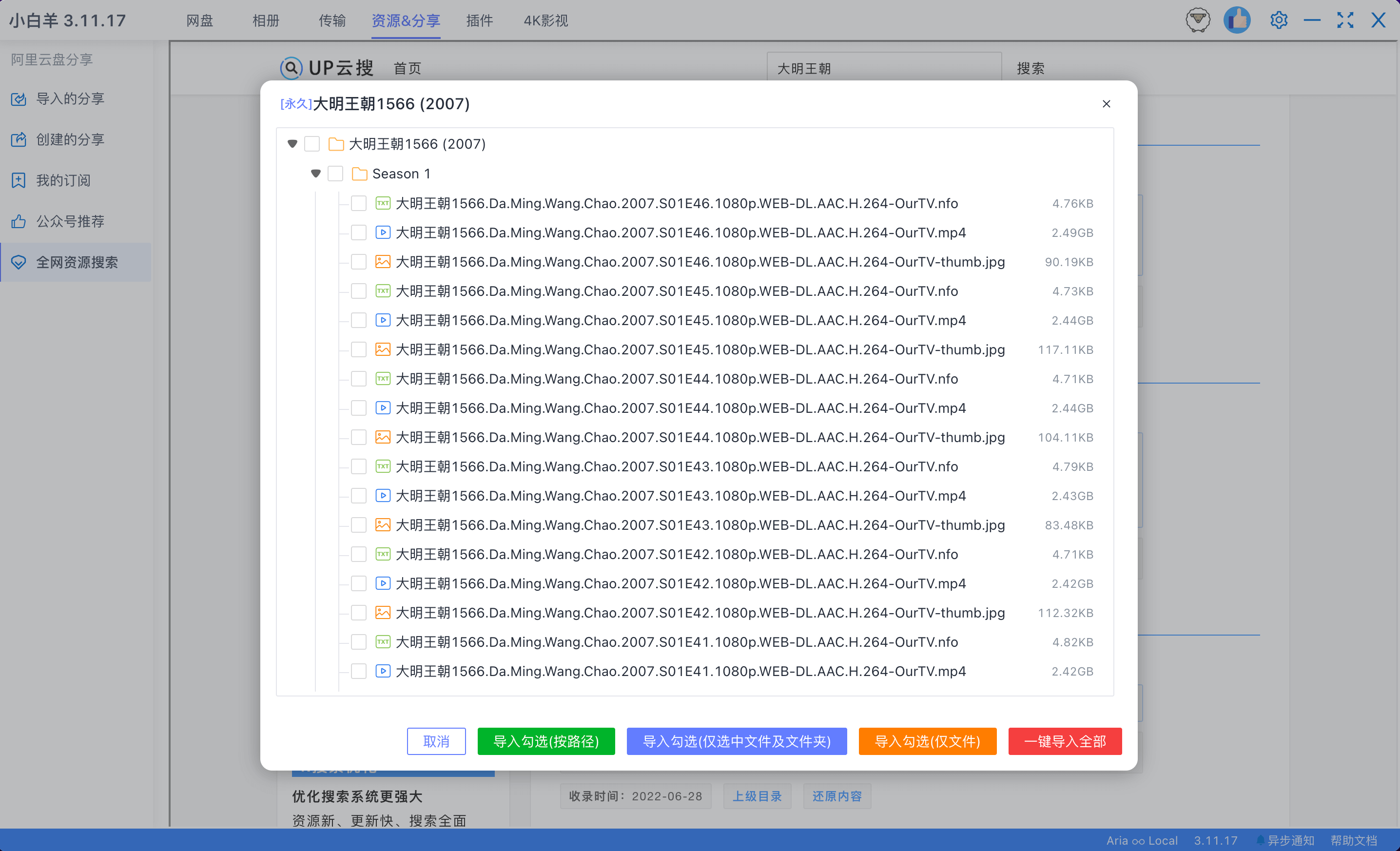Check the S01E45 .mp4 file checkbox
This screenshot has height=851, width=1400.
click(x=358, y=320)
